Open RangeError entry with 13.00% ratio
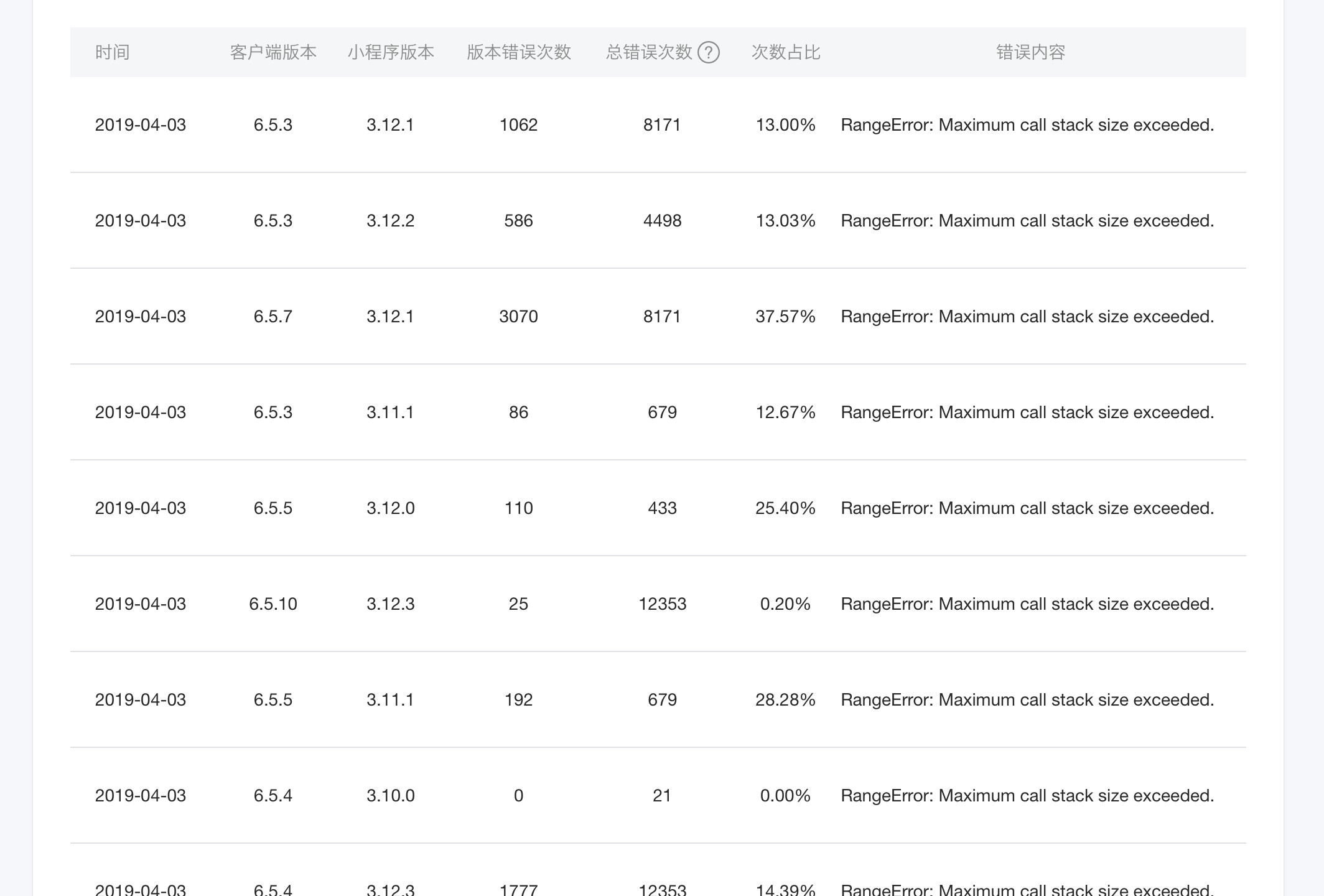The image size is (1324, 896). point(1027,125)
